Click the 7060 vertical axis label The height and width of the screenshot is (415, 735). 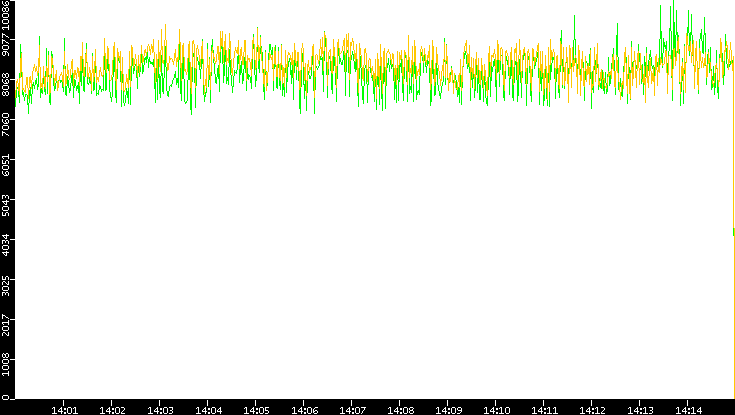click(5, 125)
